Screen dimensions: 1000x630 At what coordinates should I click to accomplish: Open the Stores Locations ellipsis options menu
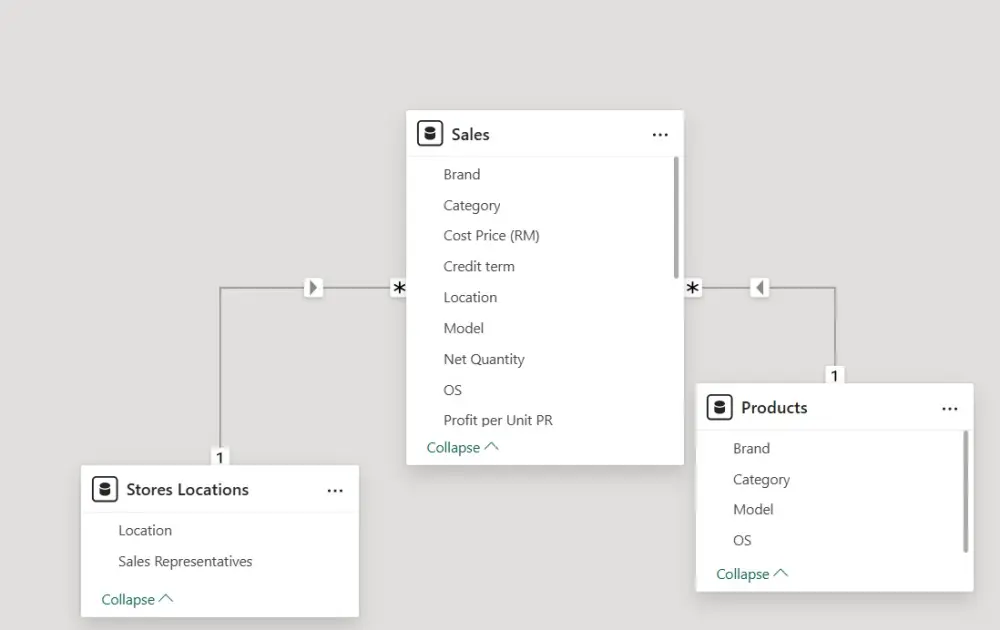pos(335,489)
